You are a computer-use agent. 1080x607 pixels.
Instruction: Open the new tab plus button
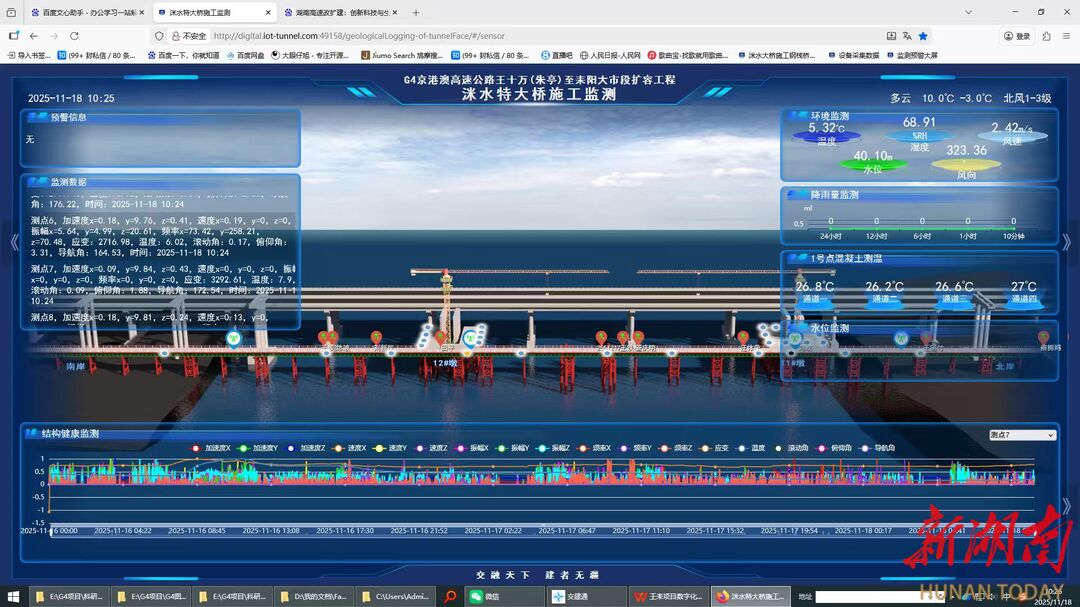[416, 13]
